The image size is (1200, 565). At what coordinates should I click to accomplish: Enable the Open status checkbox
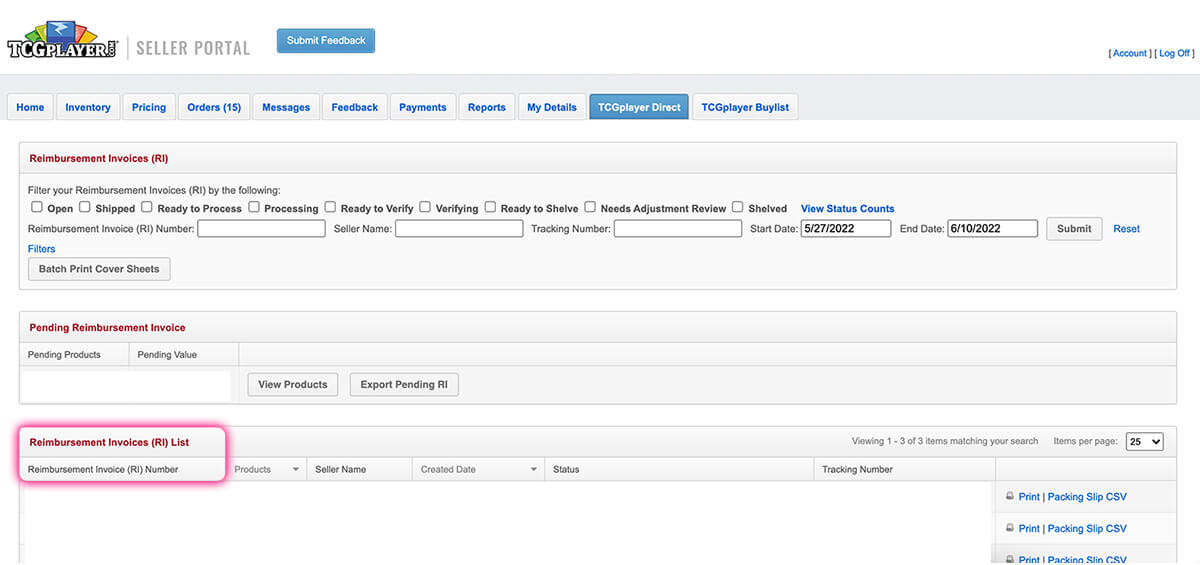coord(37,208)
